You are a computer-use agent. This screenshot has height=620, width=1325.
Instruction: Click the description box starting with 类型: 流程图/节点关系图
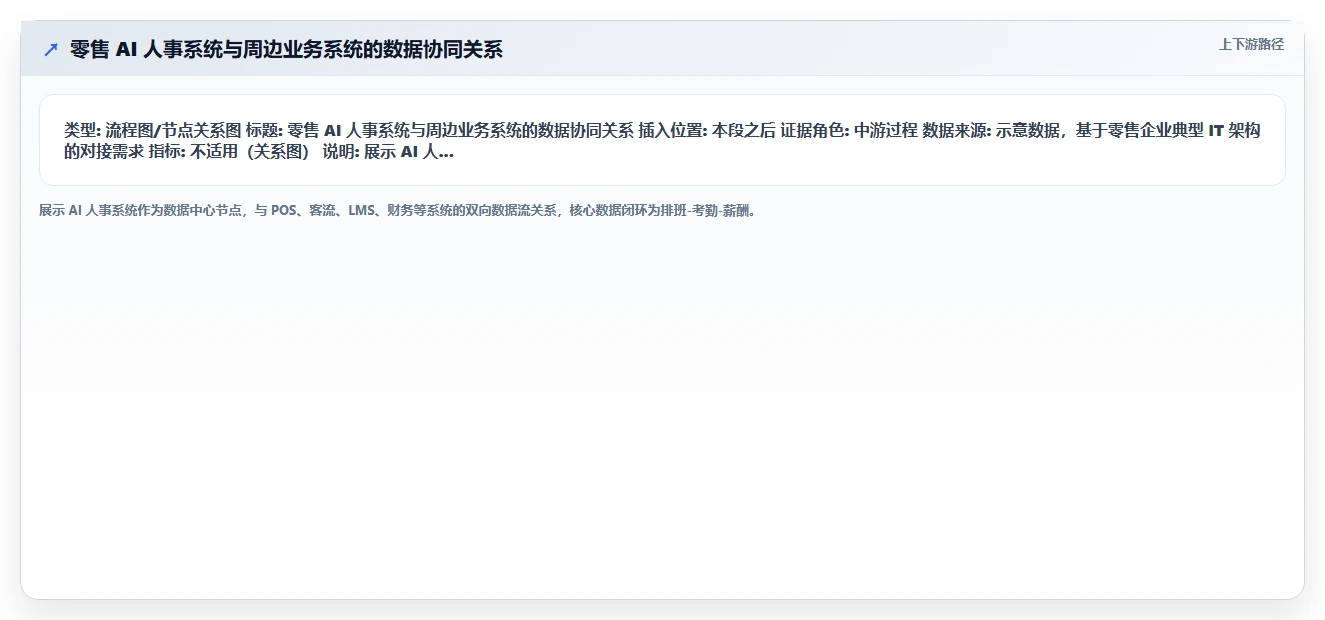(x=662, y=140)
